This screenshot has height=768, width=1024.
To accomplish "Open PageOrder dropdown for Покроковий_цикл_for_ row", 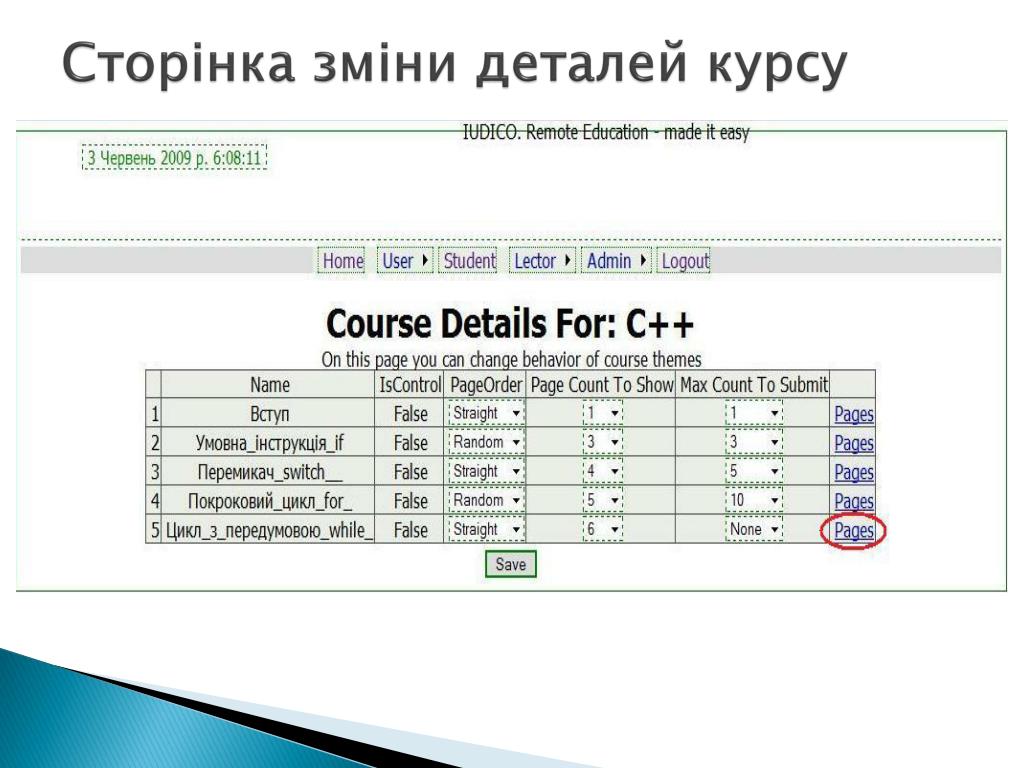I will click(x=487, y=500).
